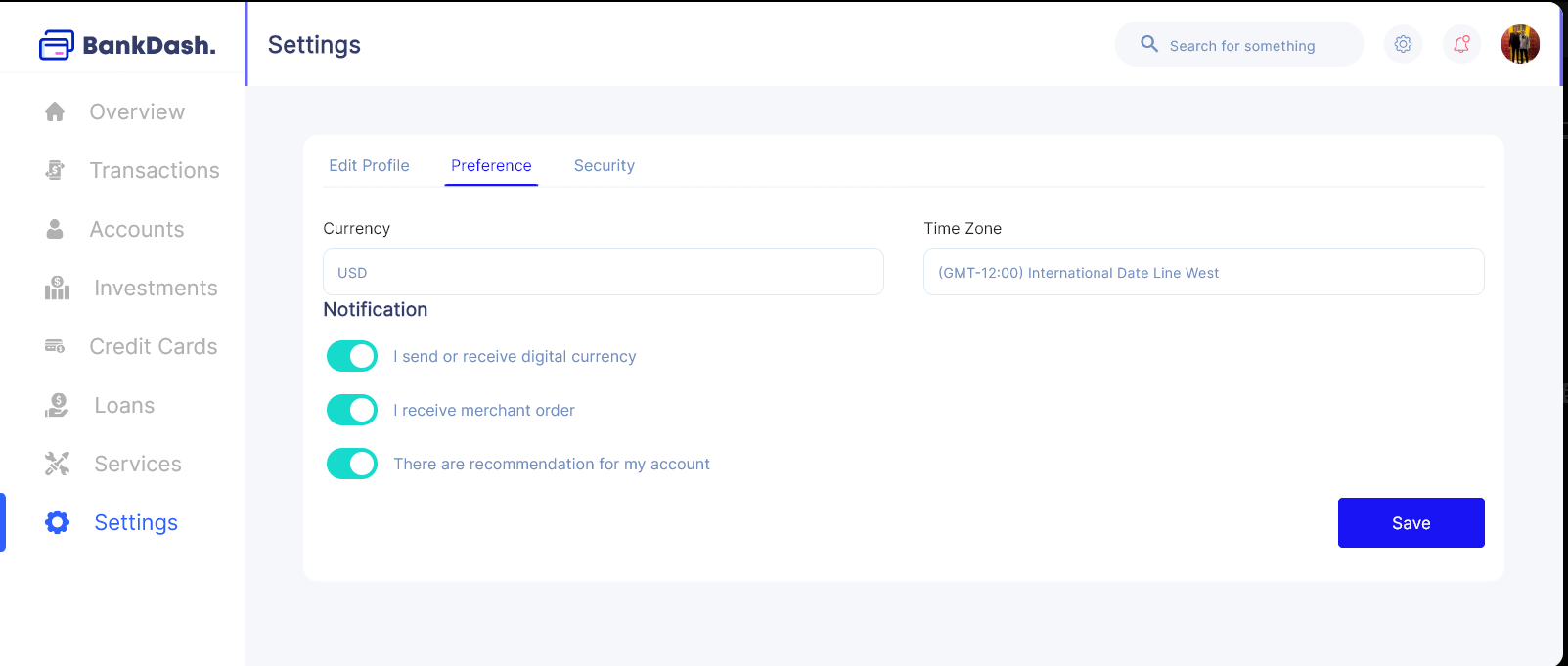This screenshot has width=1568, height=666.
Task: Open settings from the top bar gear icon
Action: (x=1403, y=44)
